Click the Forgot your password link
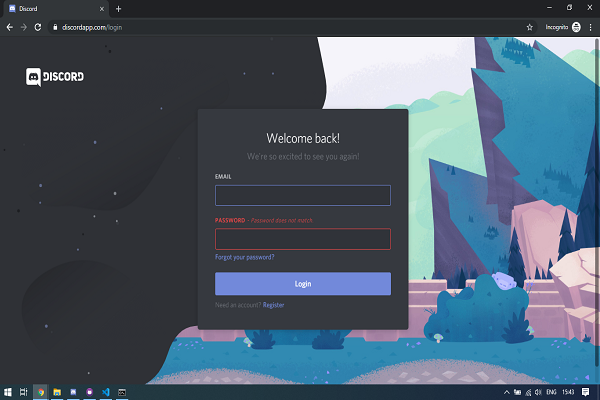This screenshot has height=400, width=600. click(245, 257)
